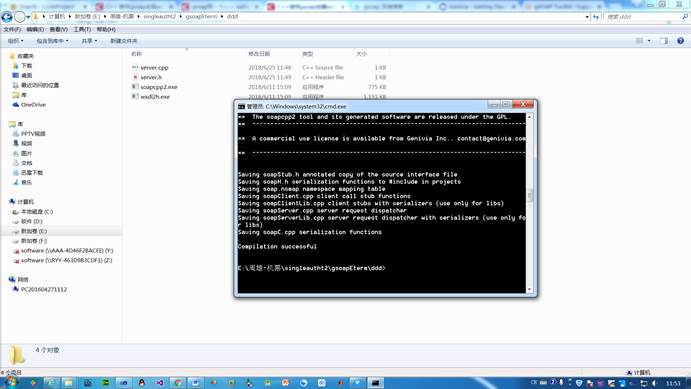Open 新加卷 (E:) drive
This screenshot has width=691, height=389.
33,231
